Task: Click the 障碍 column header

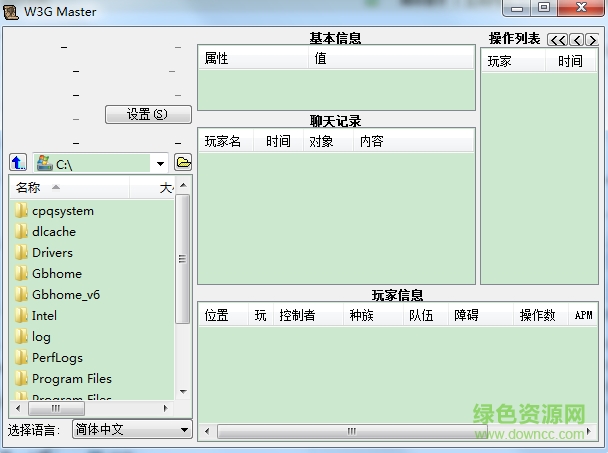Action: [x=481, y=315]
